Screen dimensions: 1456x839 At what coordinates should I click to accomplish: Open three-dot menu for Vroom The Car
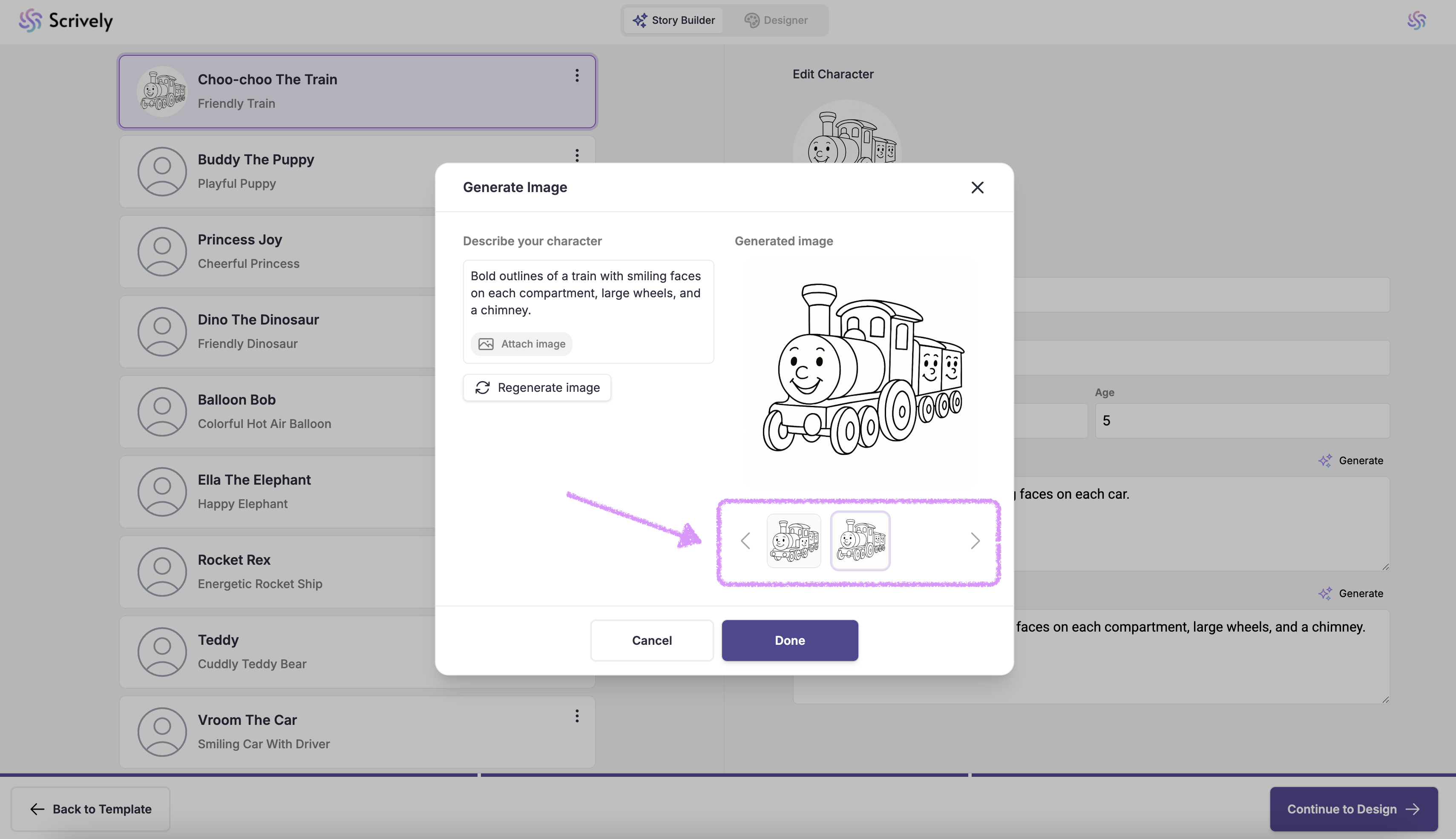click(577, 715)
